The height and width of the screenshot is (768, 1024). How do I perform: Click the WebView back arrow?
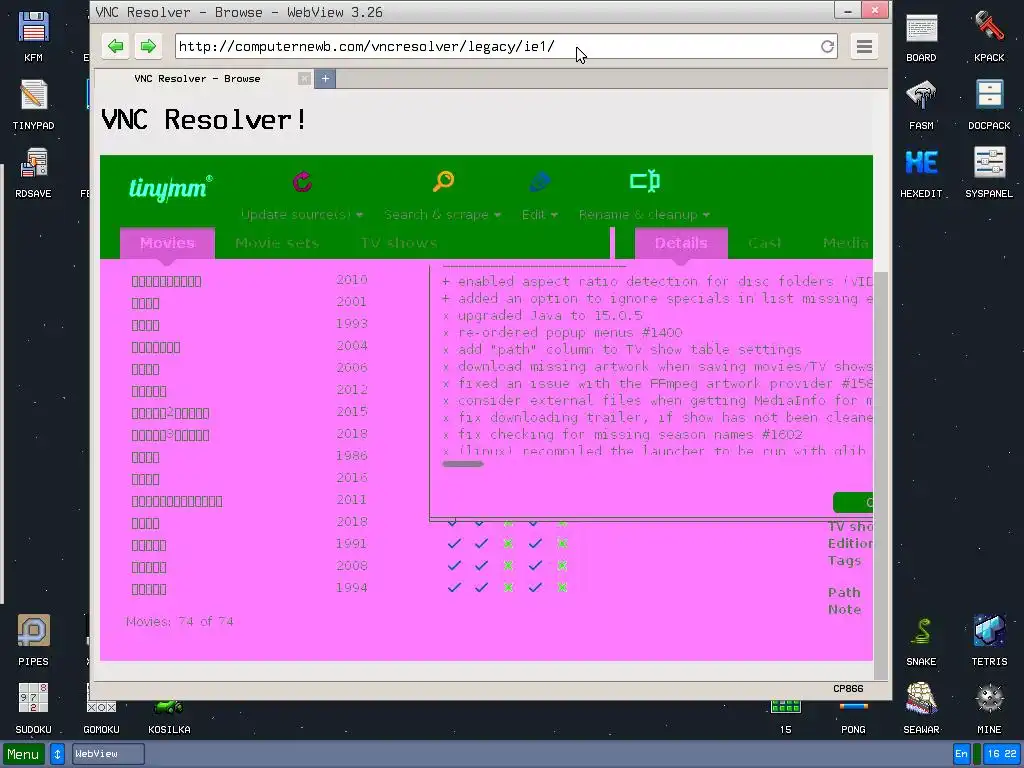click(x=116, y=46)
